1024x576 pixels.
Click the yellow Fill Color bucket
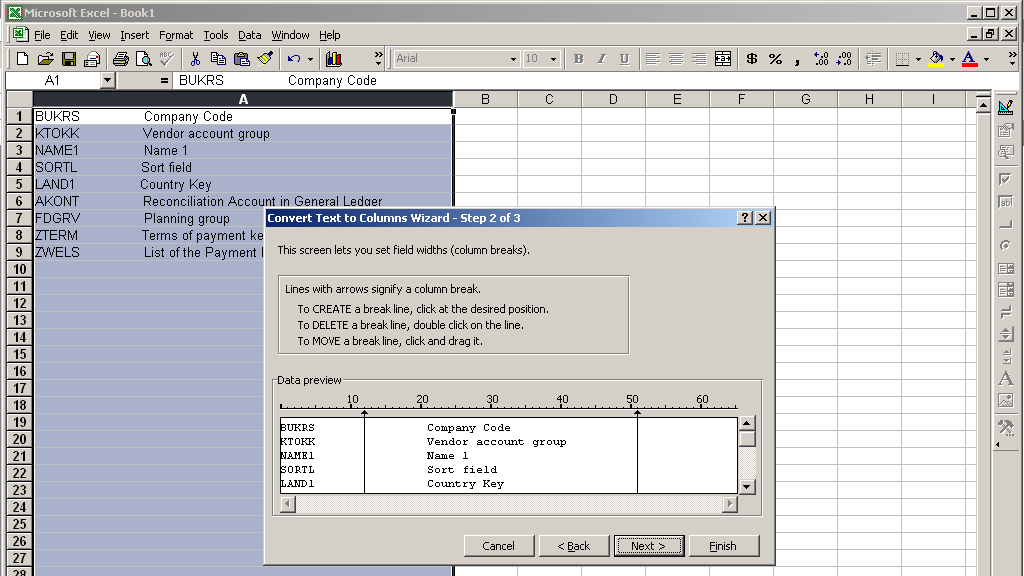935,59
